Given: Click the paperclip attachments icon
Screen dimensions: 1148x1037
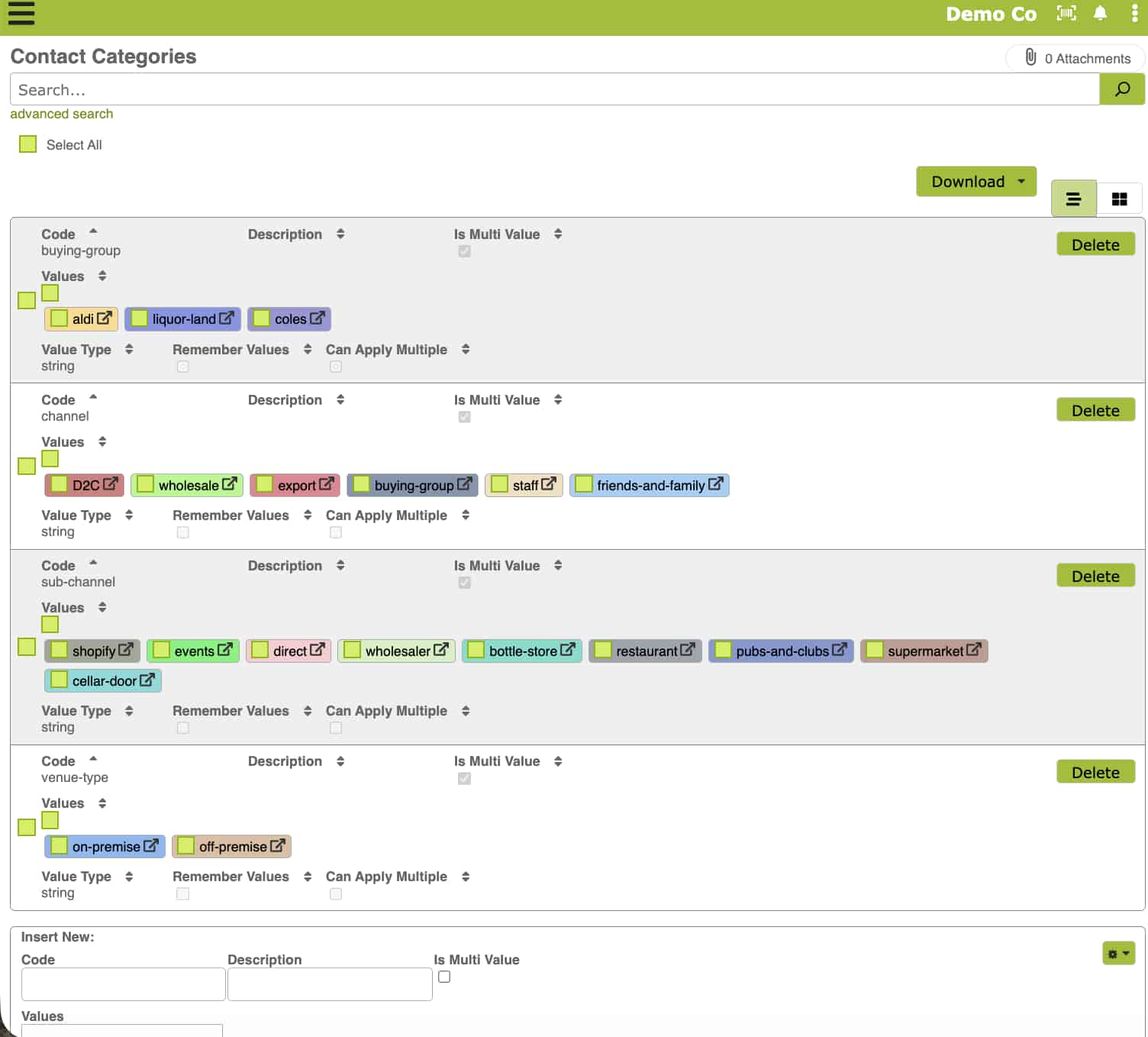Looking at the screenshot, I should click(1030, 57).
